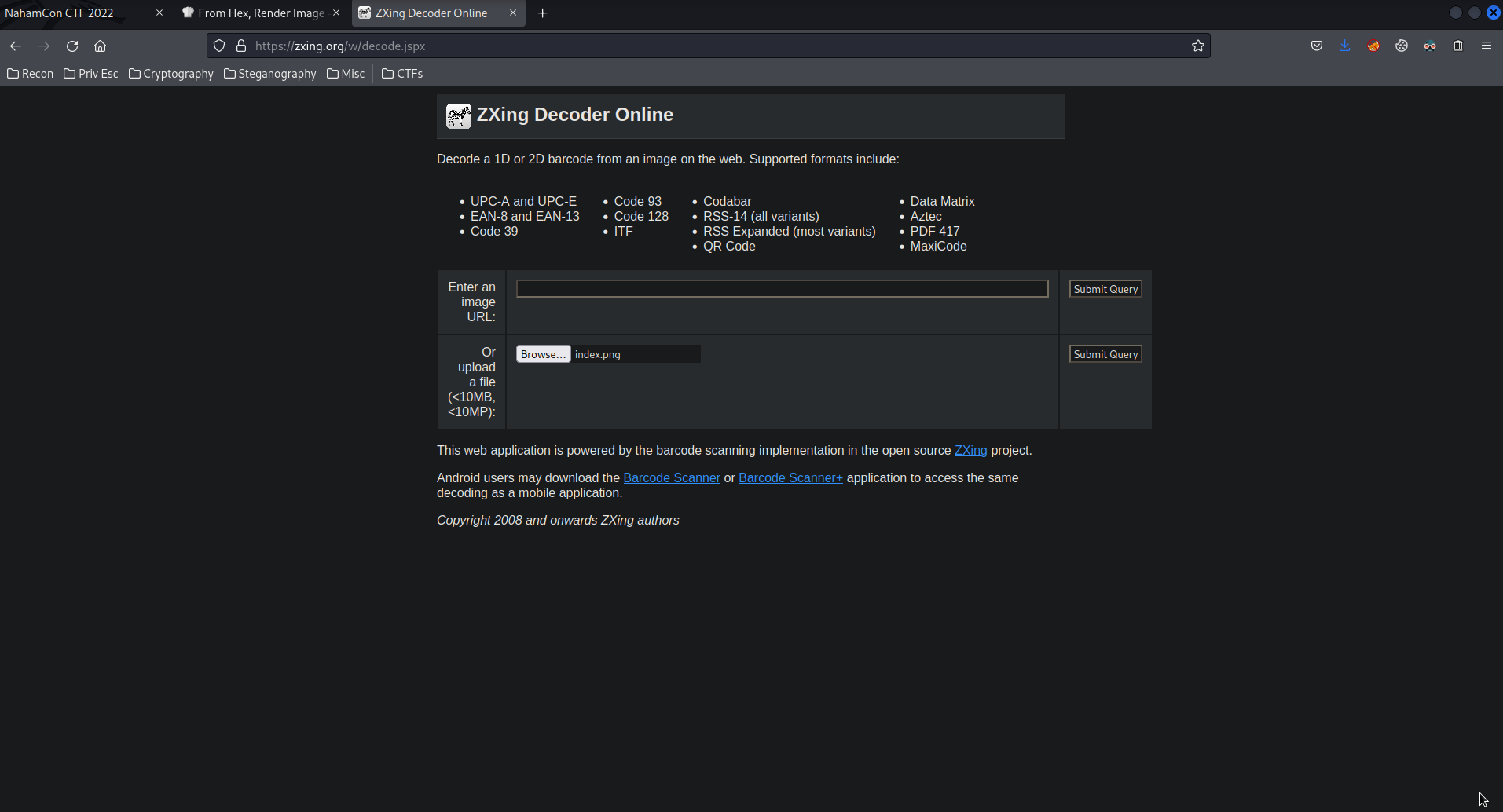Click the QR Code list item
Screen dimensions: 1503x812
729,247
